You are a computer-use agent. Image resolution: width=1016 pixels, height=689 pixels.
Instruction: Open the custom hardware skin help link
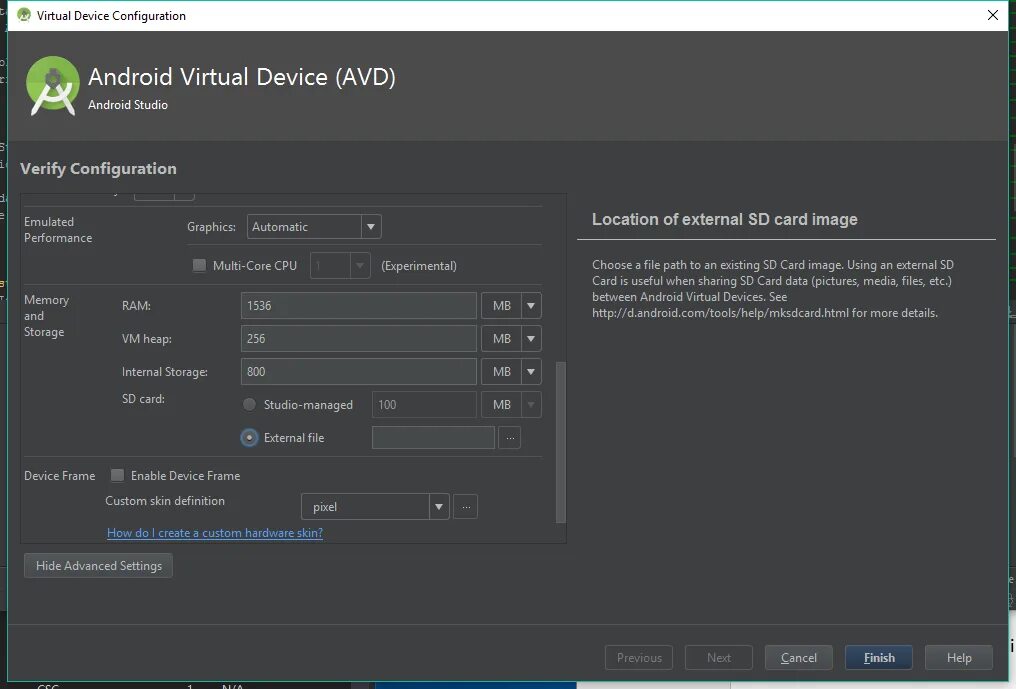point(214,533)
